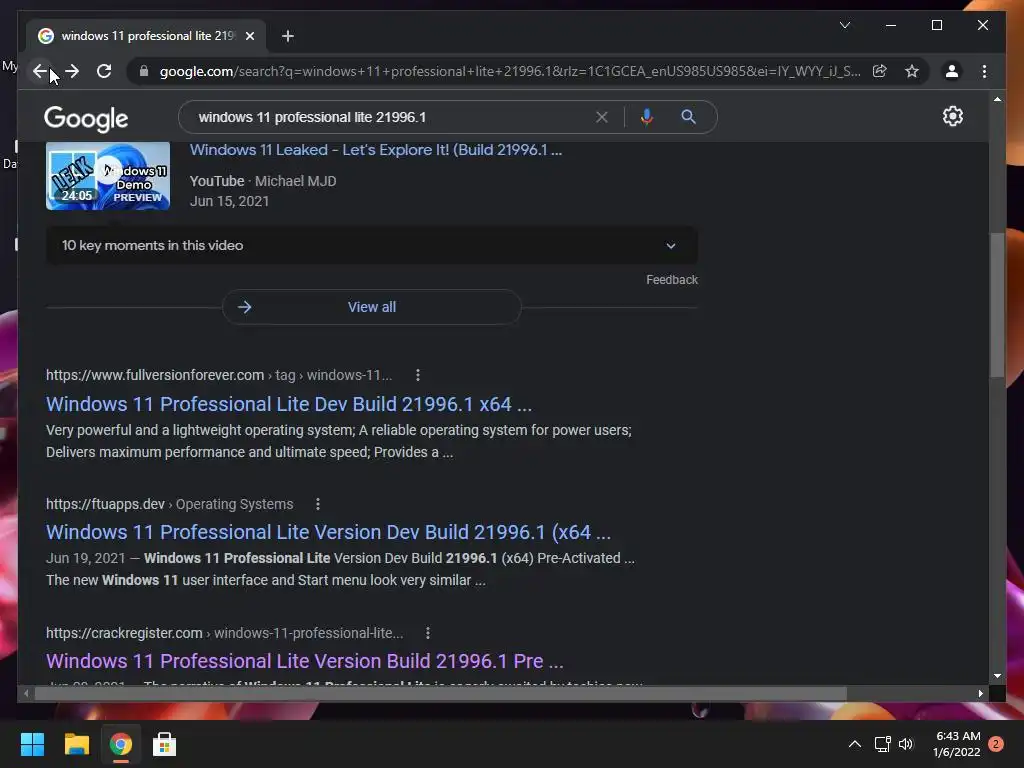Open 'Windows 11 Professional Lite Version Build 21996.1 Pre' result

tap(304, 661)
